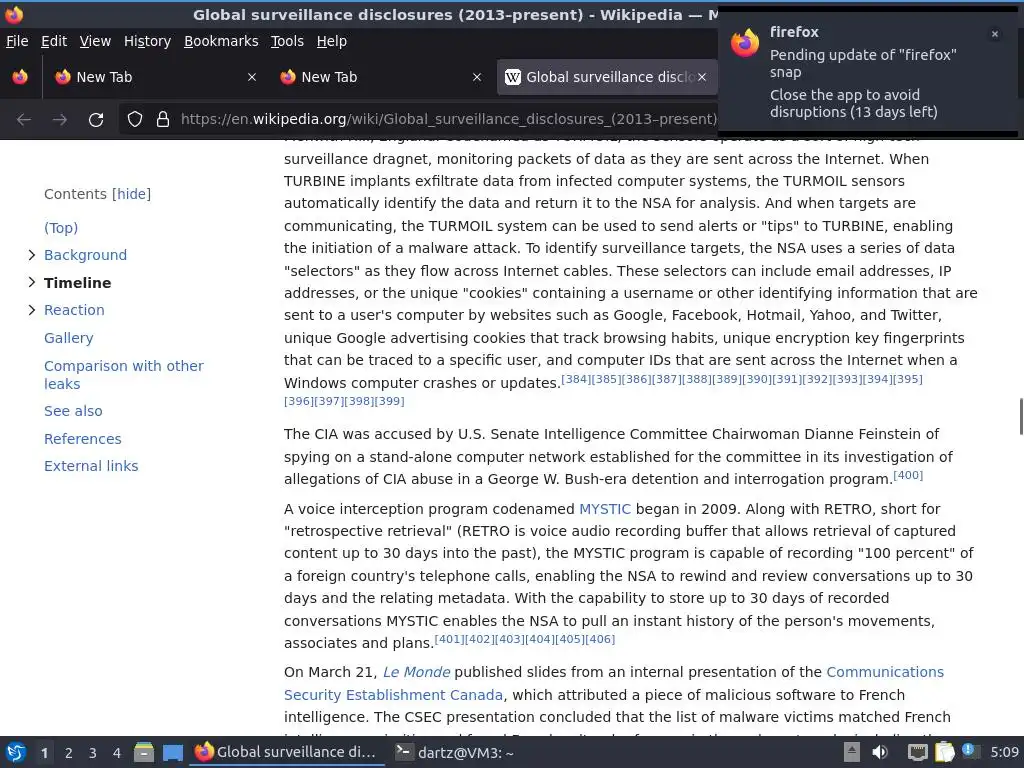Screen dimensions: 1024x768
Task: Go to Timeline section link
Action: [78, 283]
